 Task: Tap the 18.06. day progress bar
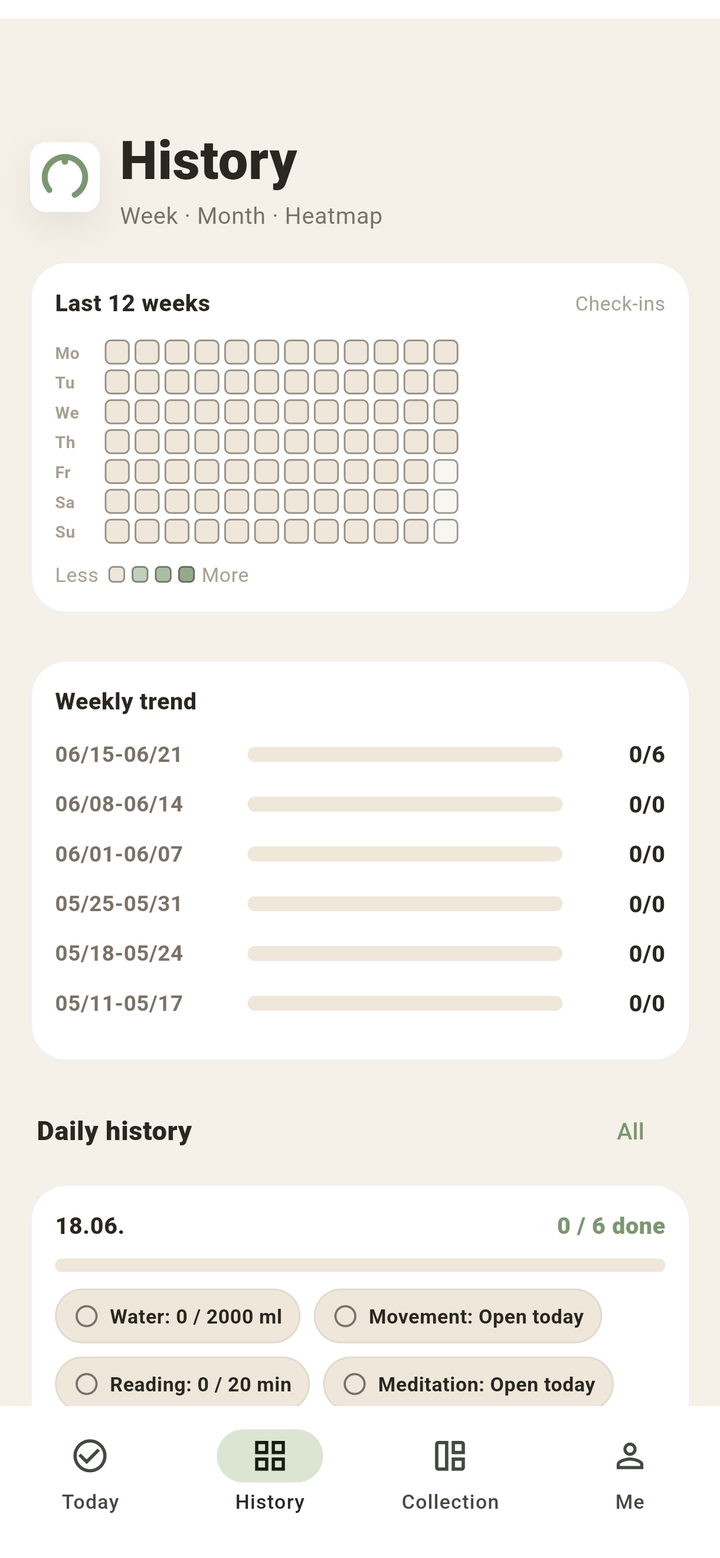coord(360,1265)
